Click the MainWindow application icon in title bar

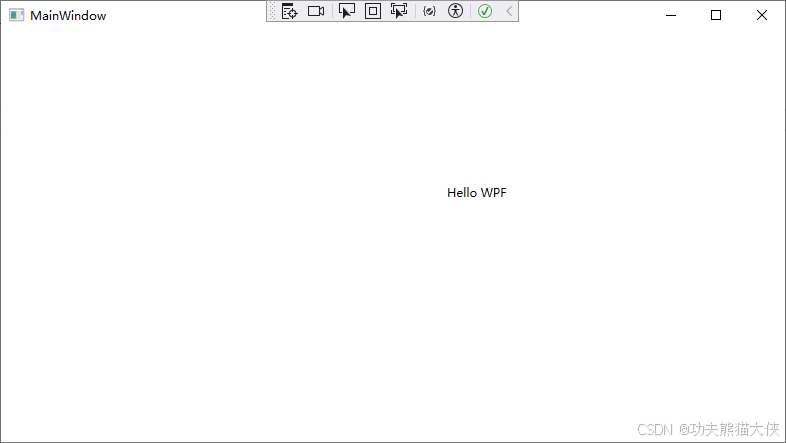pos(17,15)
